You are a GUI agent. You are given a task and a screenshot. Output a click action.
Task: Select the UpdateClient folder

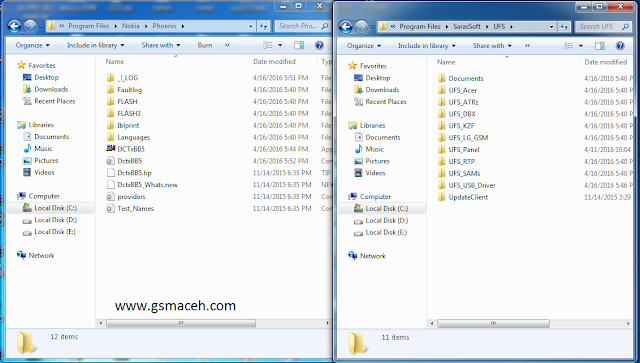[468, 197]
